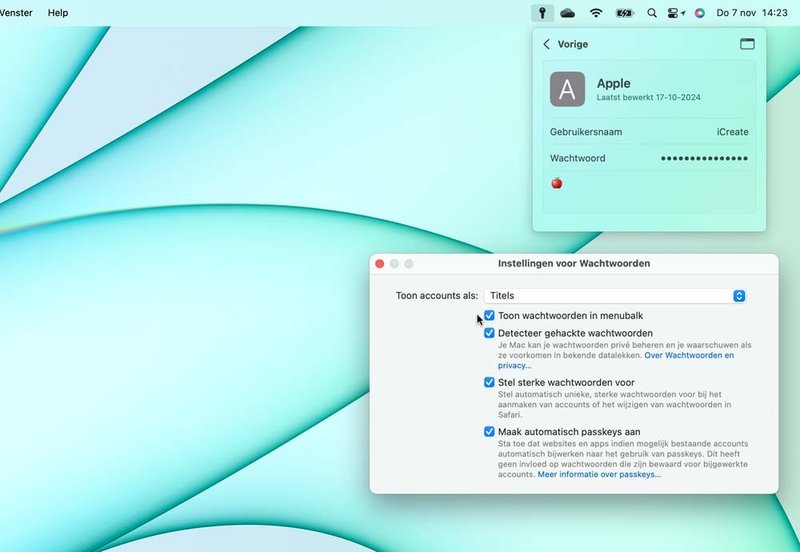The width and height of the screenshot is (800, 552).
Task: Click the Gebruikersnaam label
Action: pyautogui.click(x=586, y=132)
